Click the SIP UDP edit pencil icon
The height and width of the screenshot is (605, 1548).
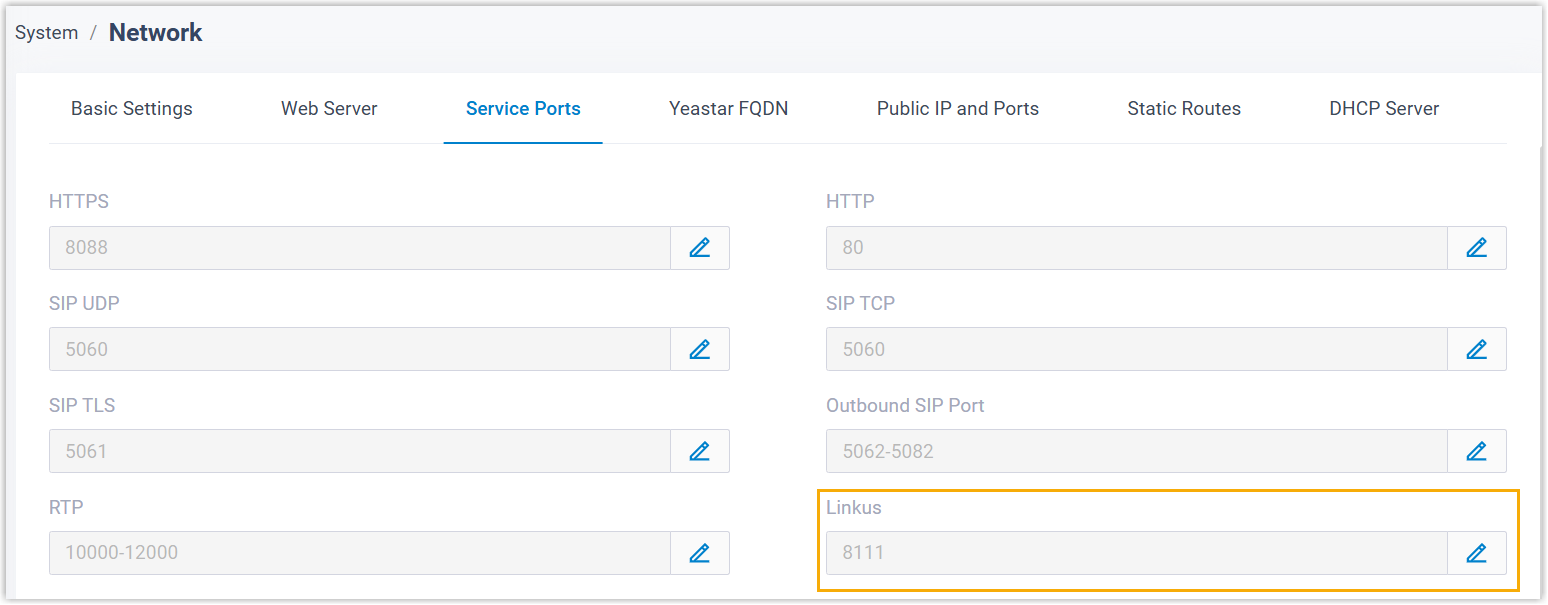click(x=699, y=350)
